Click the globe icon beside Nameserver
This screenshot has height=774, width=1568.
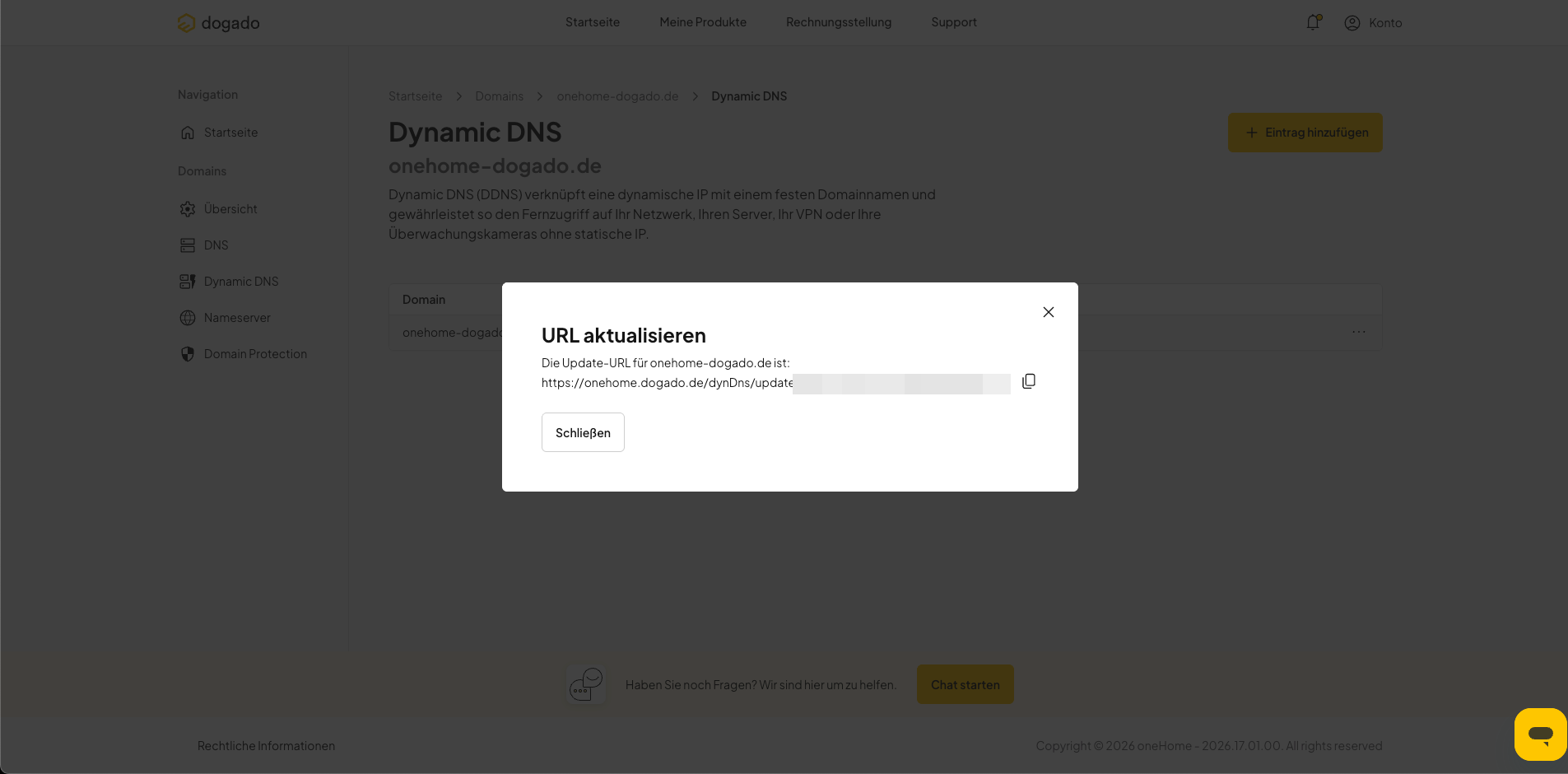pyautogui.click(x=188, y=318)
